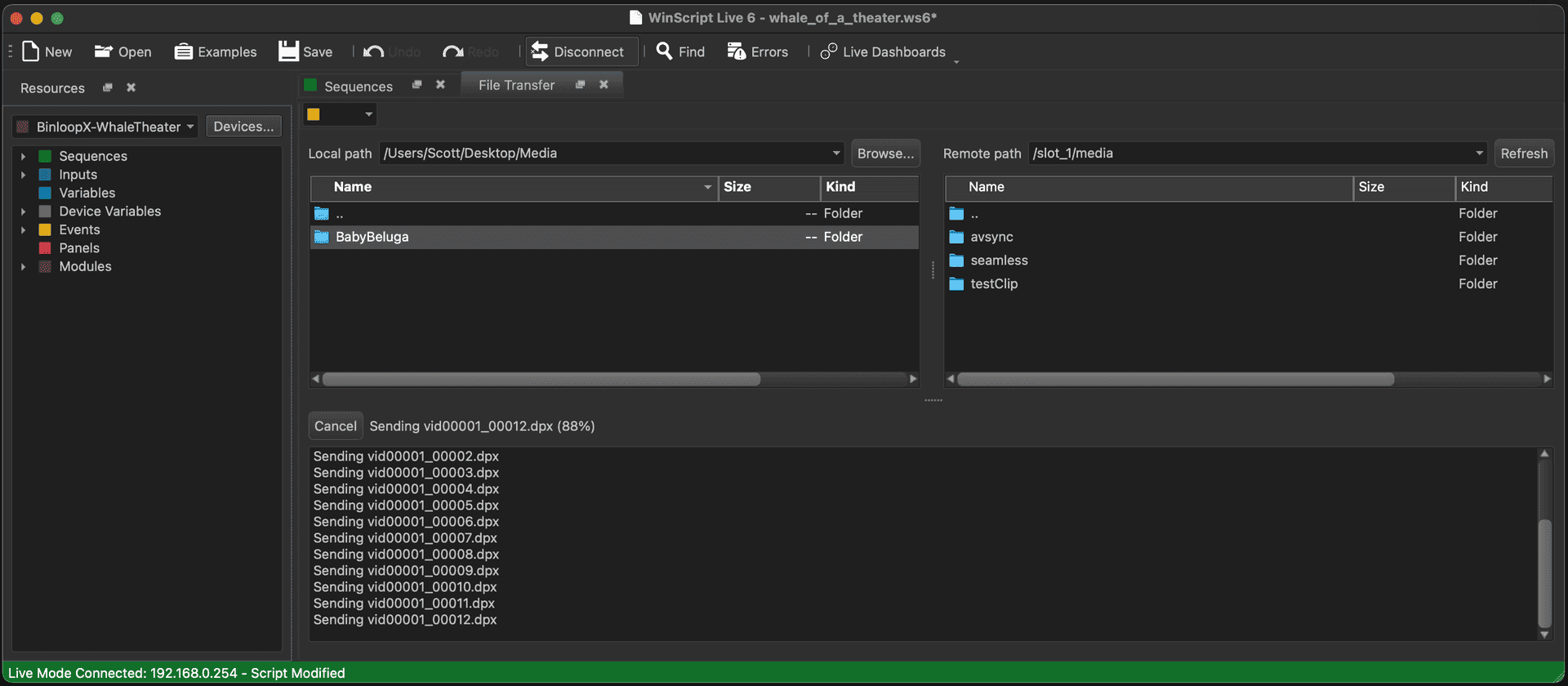
Task: Switch to the Sequences tab
Action: click(358, 86)
